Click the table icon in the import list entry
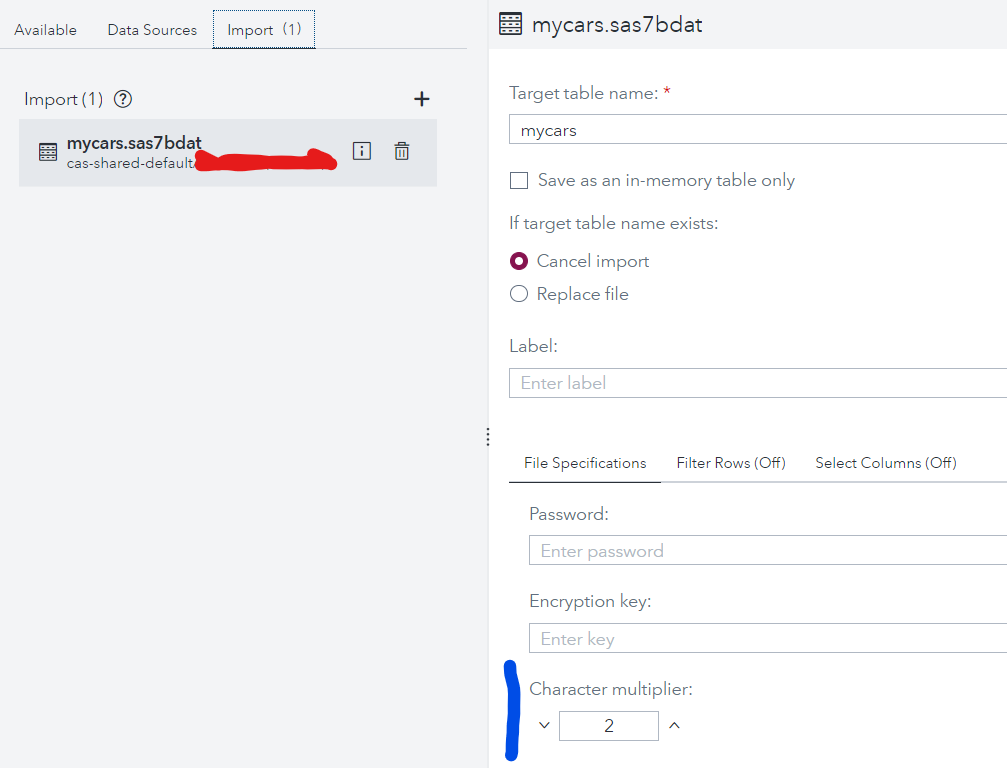This screenshot has height=768, width=1007. coord(46,150)
